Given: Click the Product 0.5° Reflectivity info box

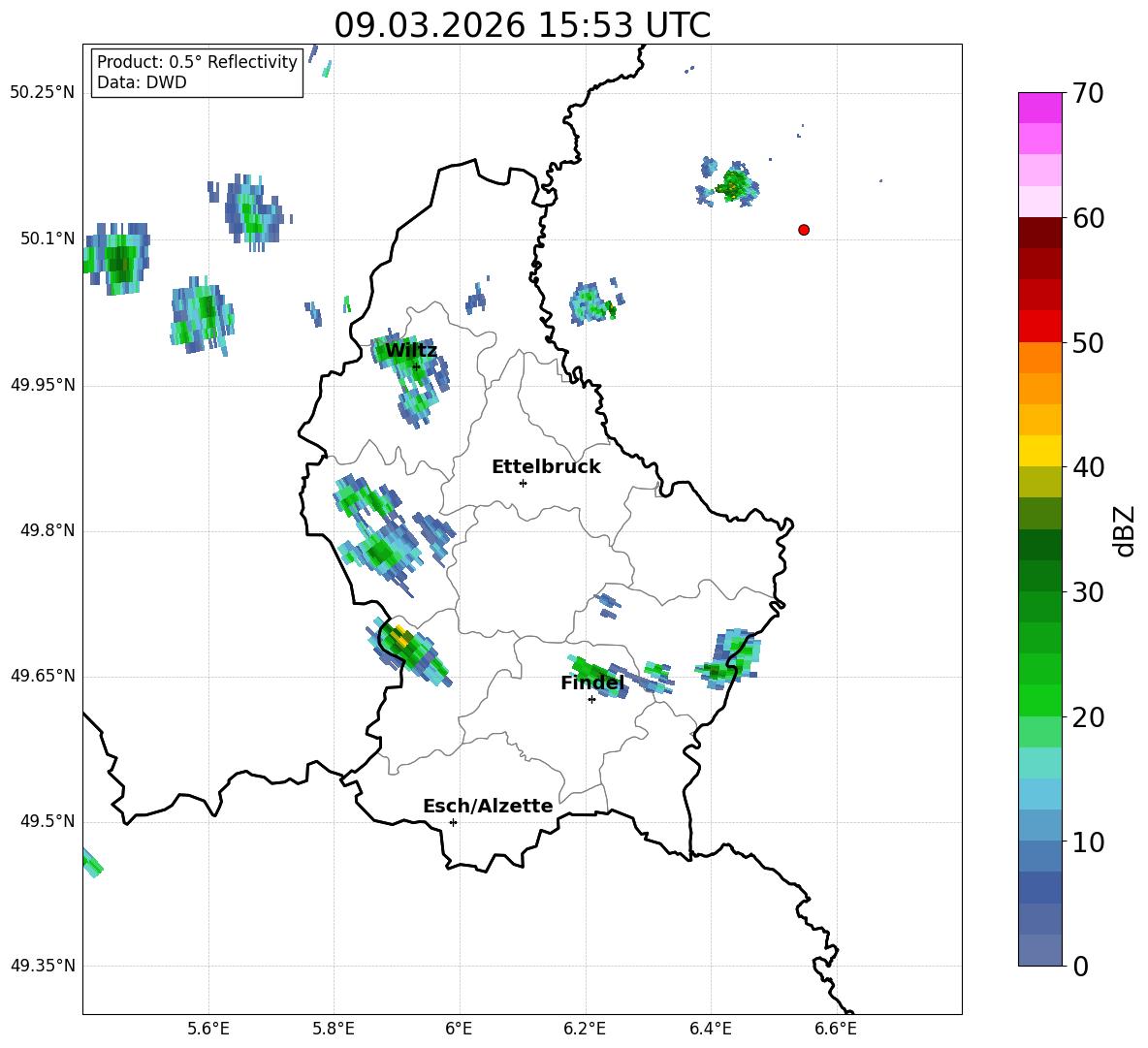Looking at the screenshot, I should 197,73.
